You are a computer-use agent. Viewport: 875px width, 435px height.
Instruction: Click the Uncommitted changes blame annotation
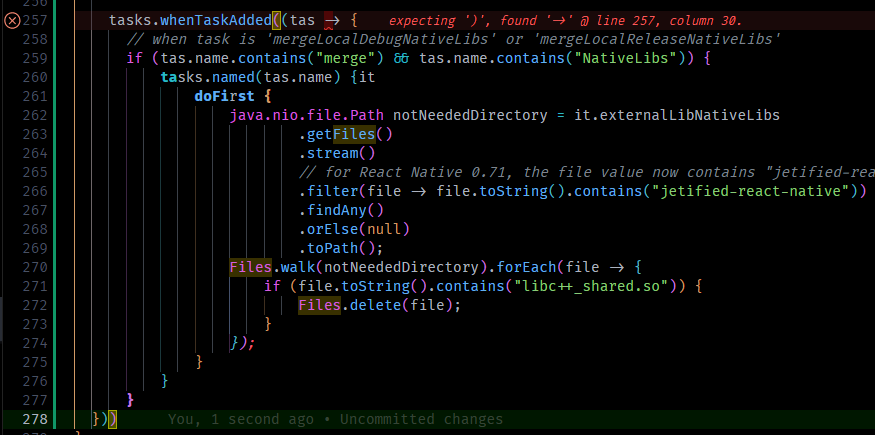pyautogui.click(x=335, y=419)
